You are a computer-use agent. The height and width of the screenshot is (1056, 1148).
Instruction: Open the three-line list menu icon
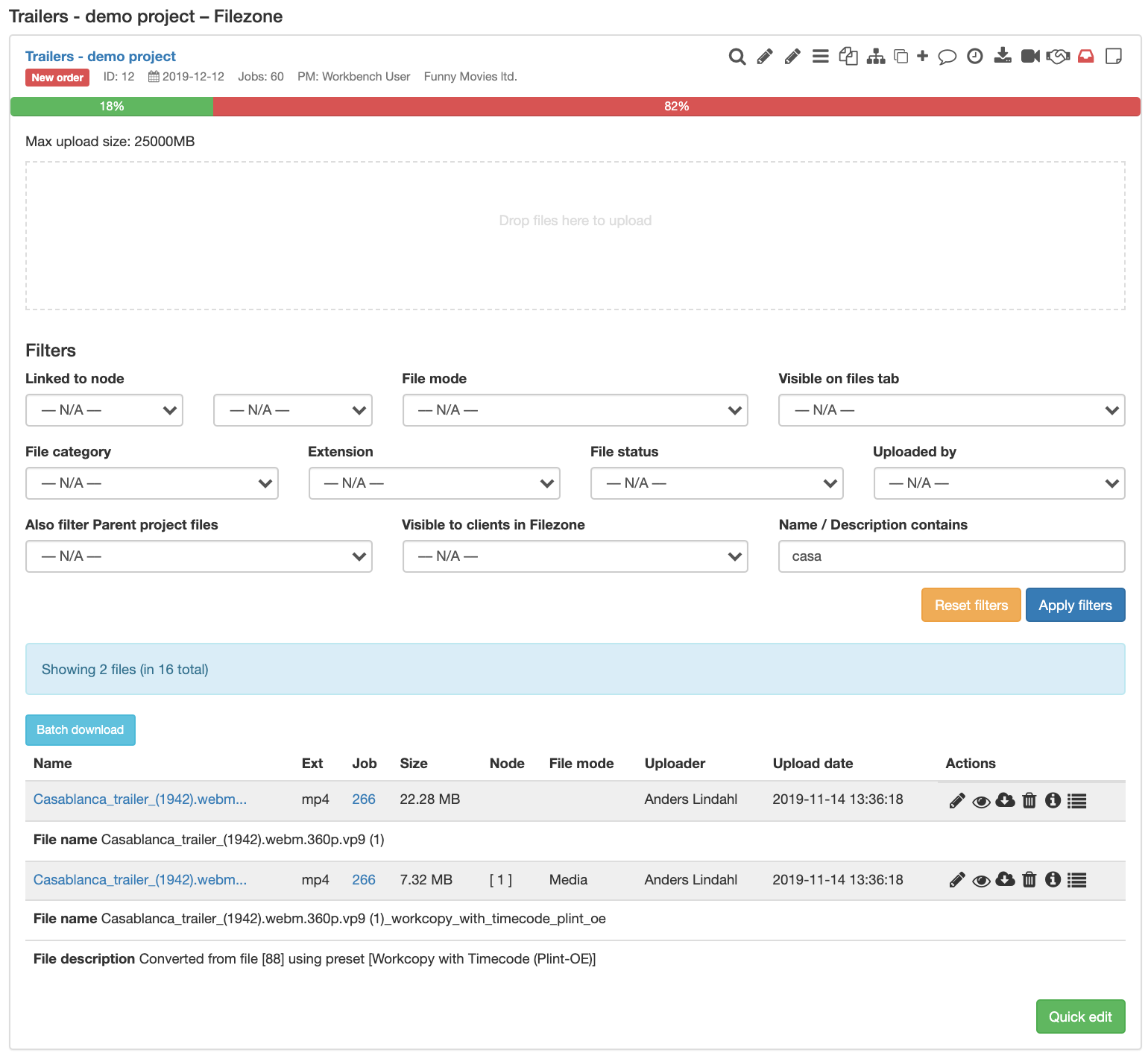[x=820, y=57]
